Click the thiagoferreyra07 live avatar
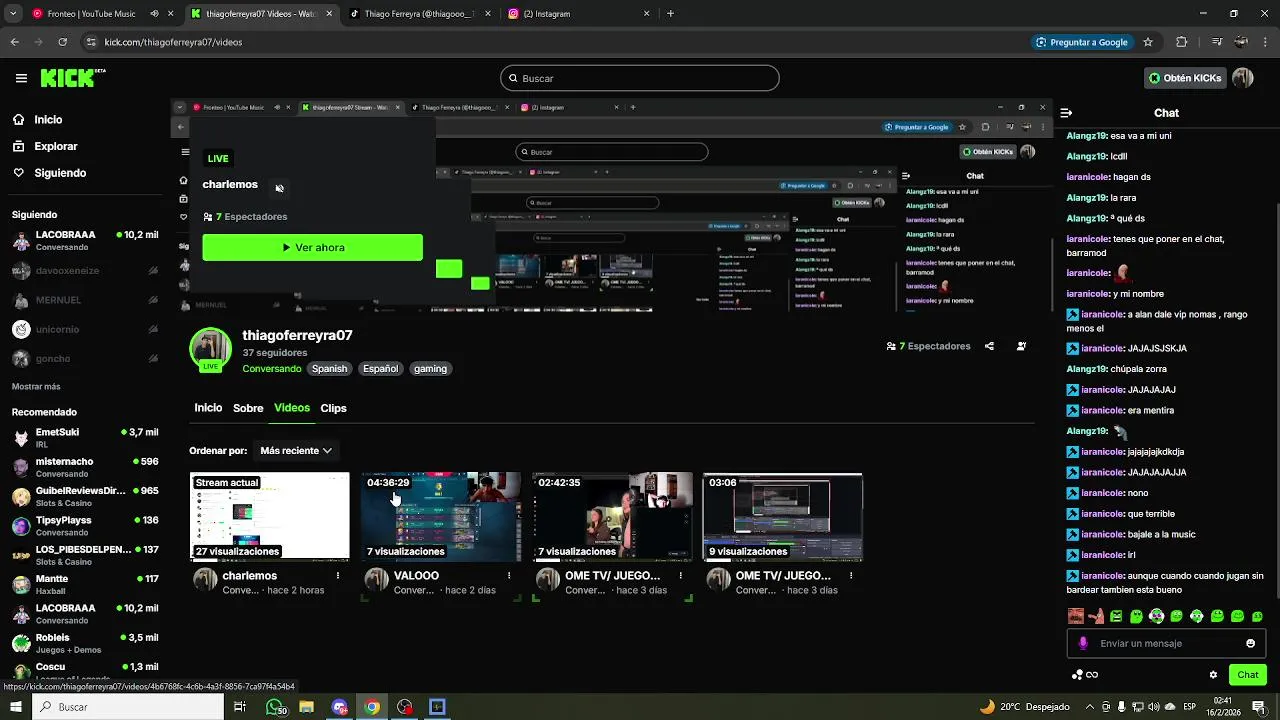Screen dimensions: 1280x720 (x=211, y=350)
